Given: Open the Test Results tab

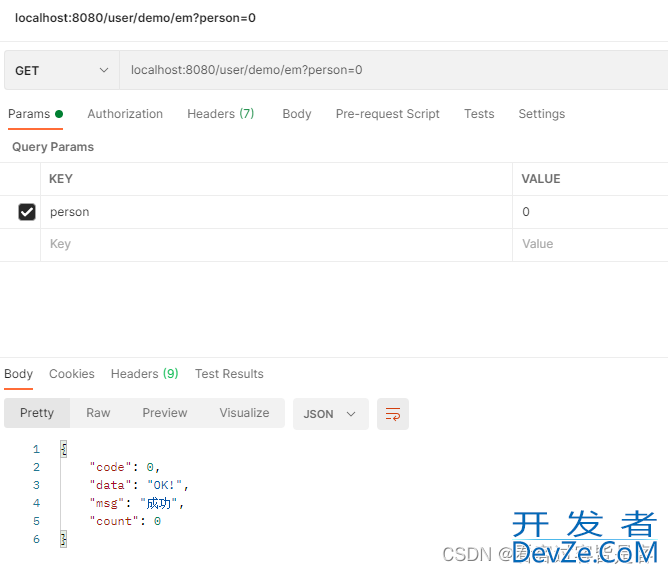Looking at the screenshot, I should [x=229, y=374].
